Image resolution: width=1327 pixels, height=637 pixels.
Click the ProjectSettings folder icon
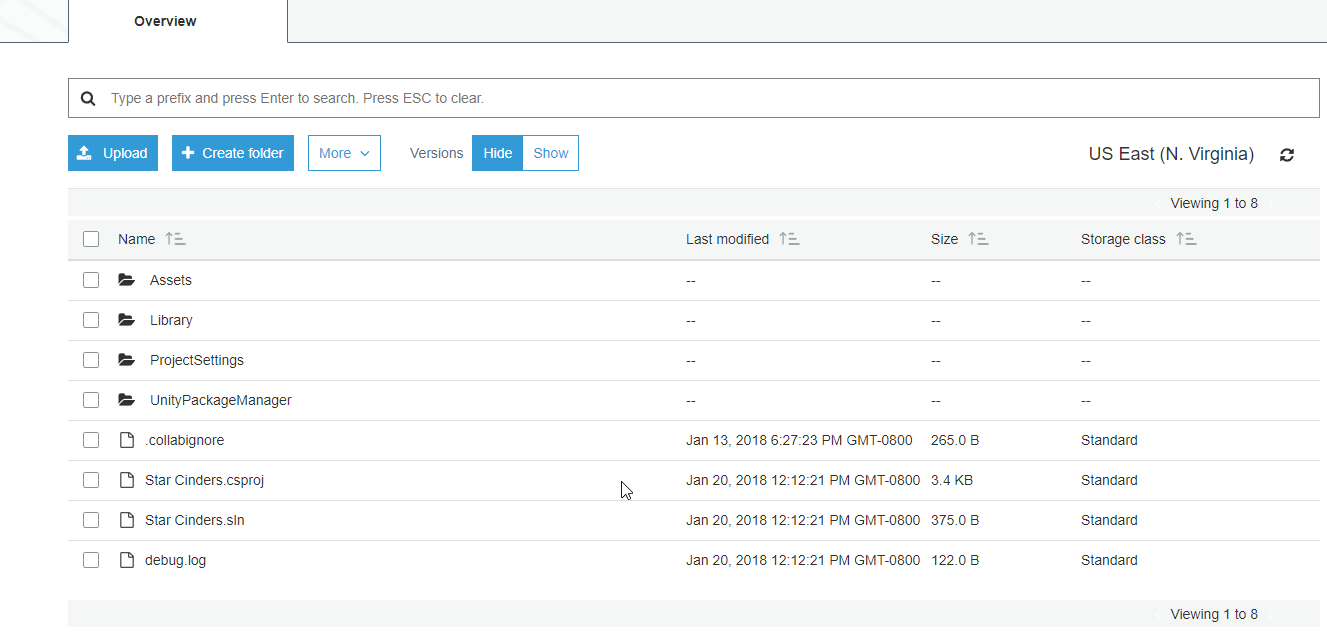click(x=126, y=360)
